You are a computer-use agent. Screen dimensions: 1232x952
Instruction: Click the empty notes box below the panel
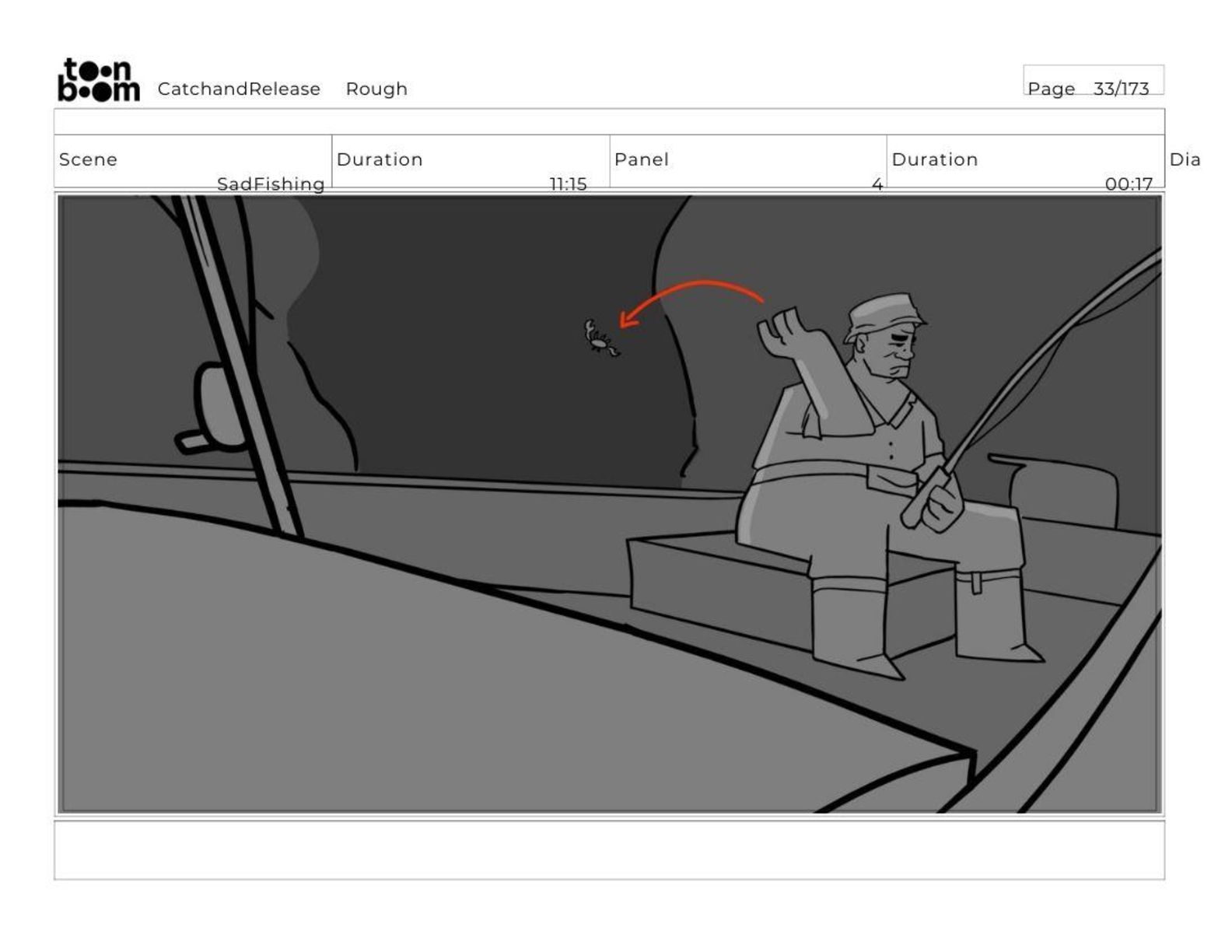609,850
